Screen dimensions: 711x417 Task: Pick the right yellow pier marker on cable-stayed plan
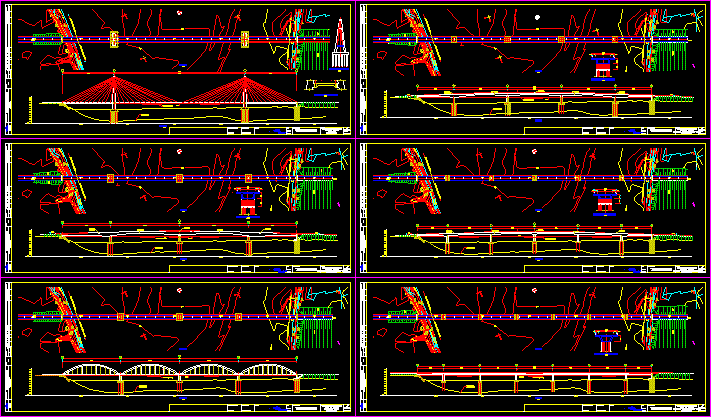245,39
